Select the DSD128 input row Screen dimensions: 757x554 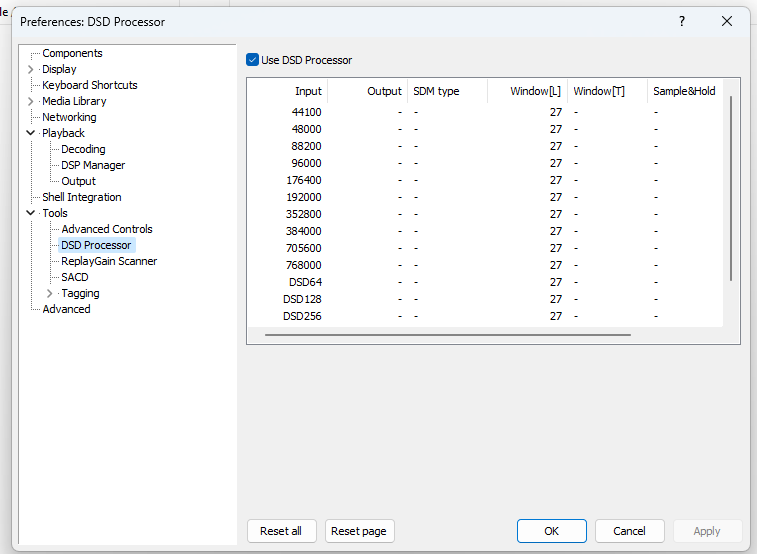click(x=302, y=299)
